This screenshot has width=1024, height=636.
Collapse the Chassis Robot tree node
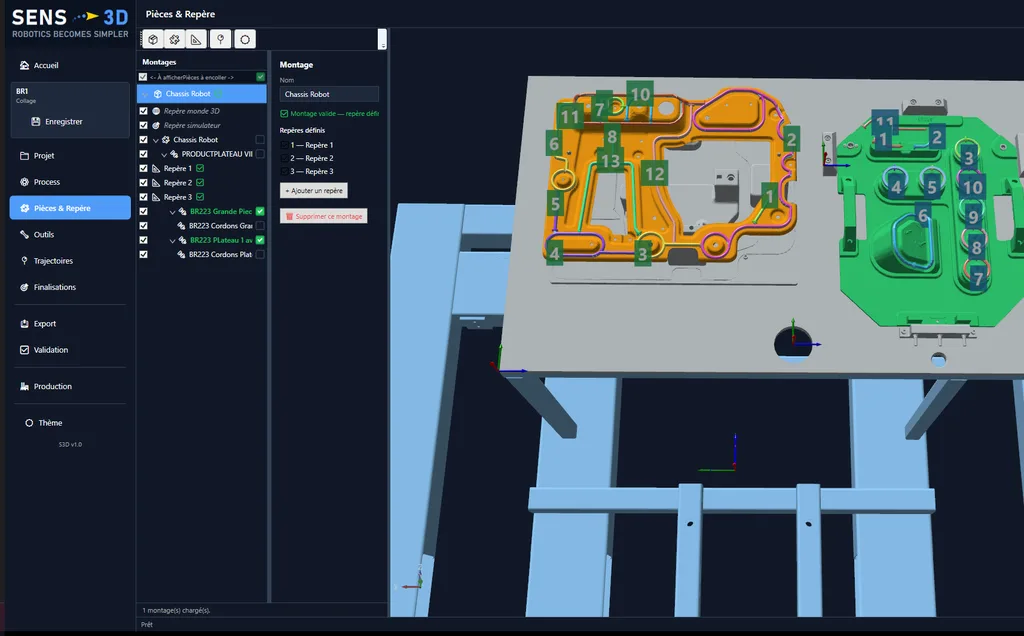tap(156, 140)
